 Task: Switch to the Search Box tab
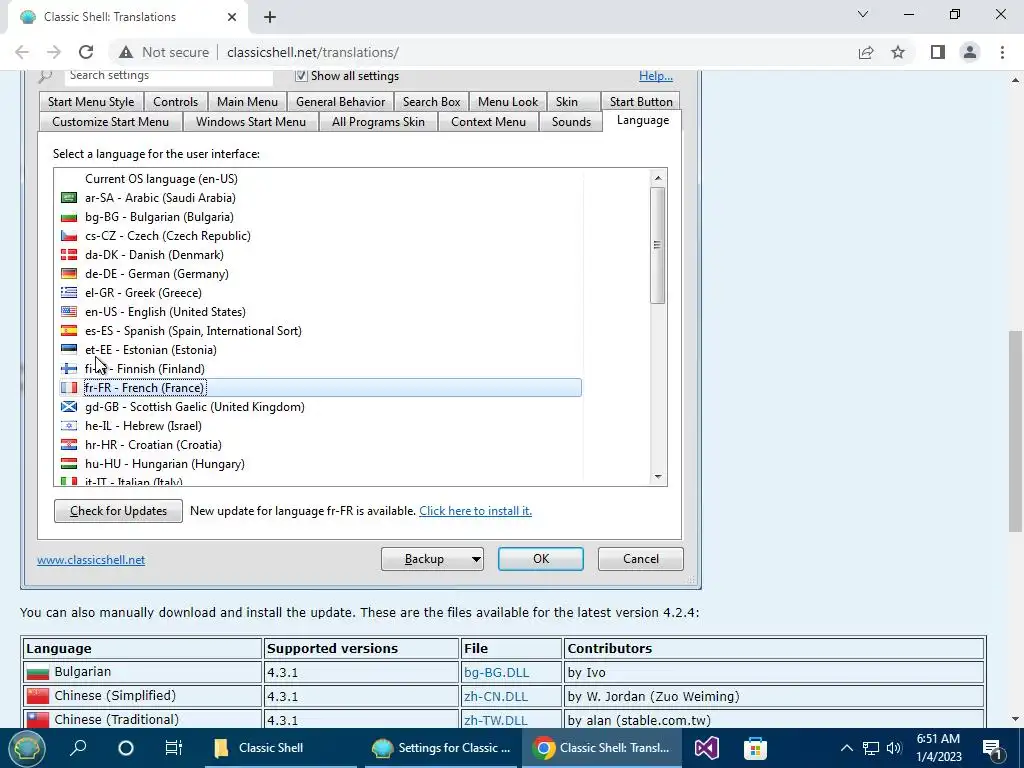(x=431, y=102)
